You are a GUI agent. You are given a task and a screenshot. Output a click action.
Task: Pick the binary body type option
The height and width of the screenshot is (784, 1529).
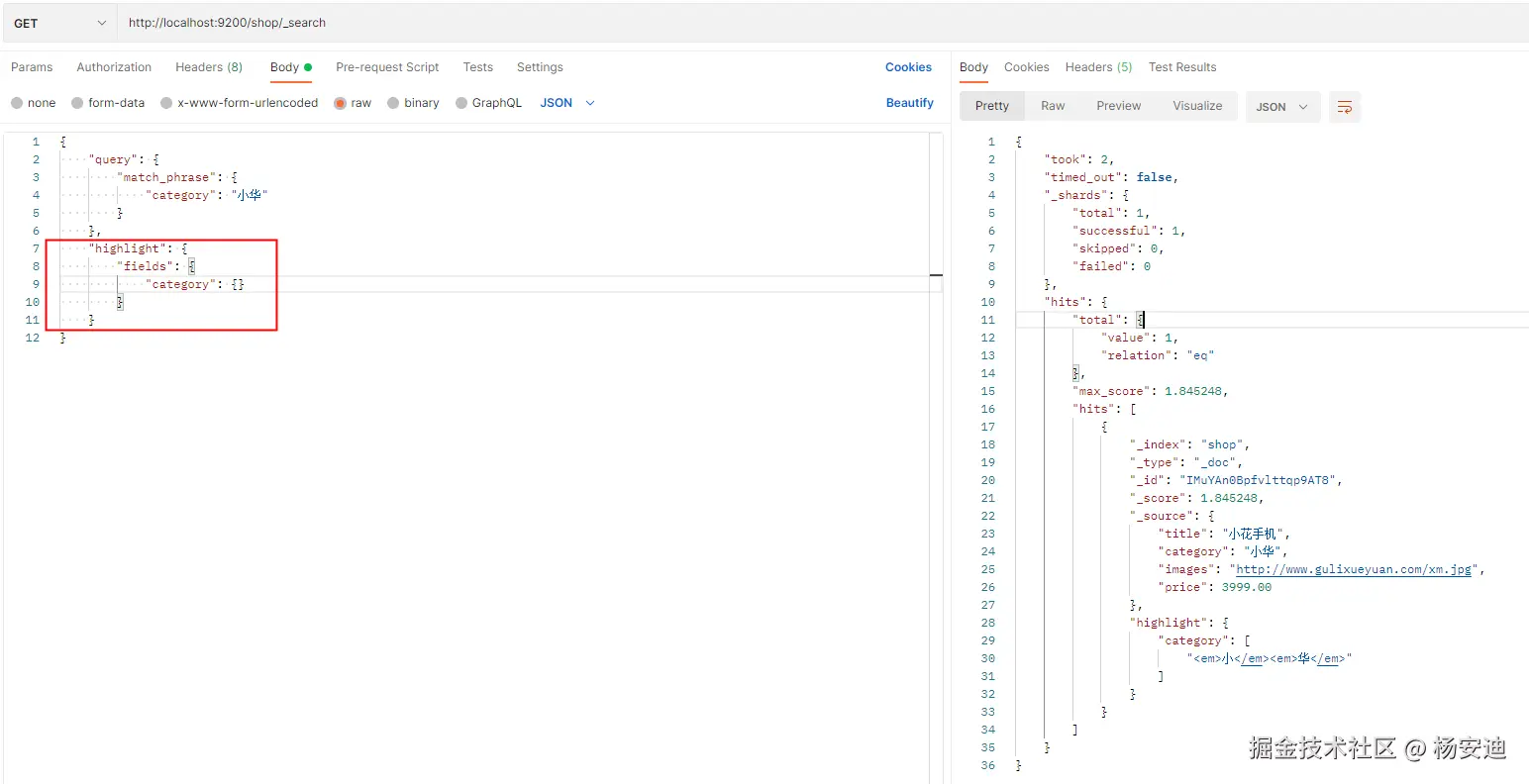[393, 103]
